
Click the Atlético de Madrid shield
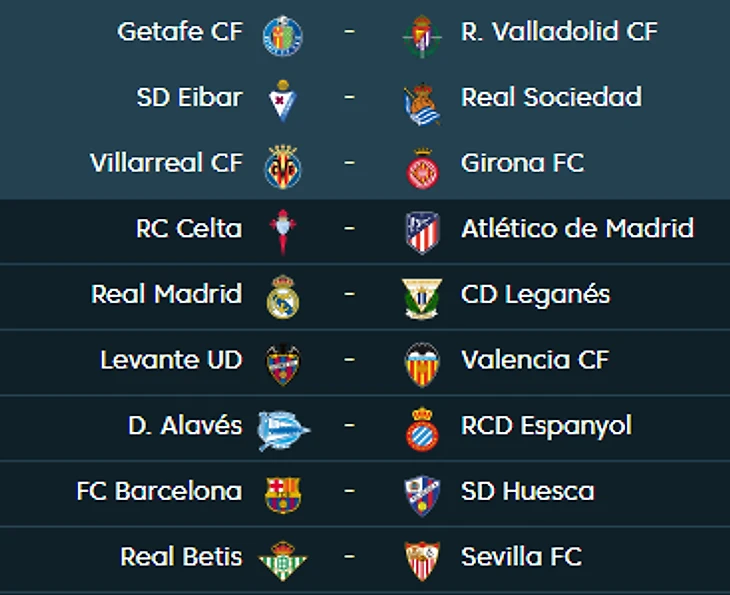tap(422, 232)
